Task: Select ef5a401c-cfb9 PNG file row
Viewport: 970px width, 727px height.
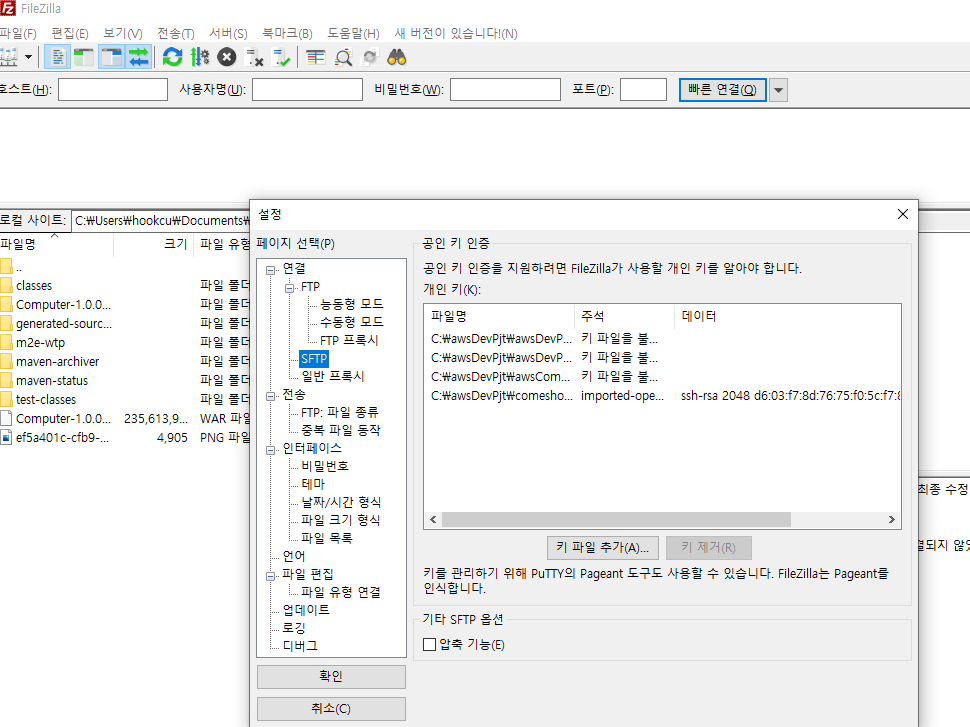Action: (x=124, y=437)
